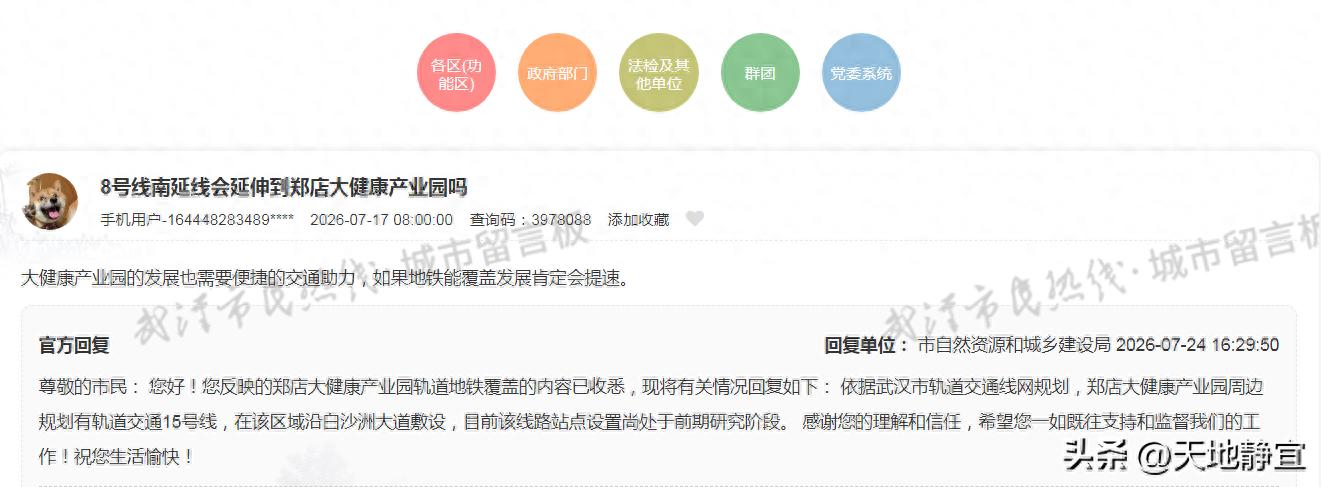Click the gray heart favorite icon
Viewport: 1321px width, 487px height.
[695, 219]
